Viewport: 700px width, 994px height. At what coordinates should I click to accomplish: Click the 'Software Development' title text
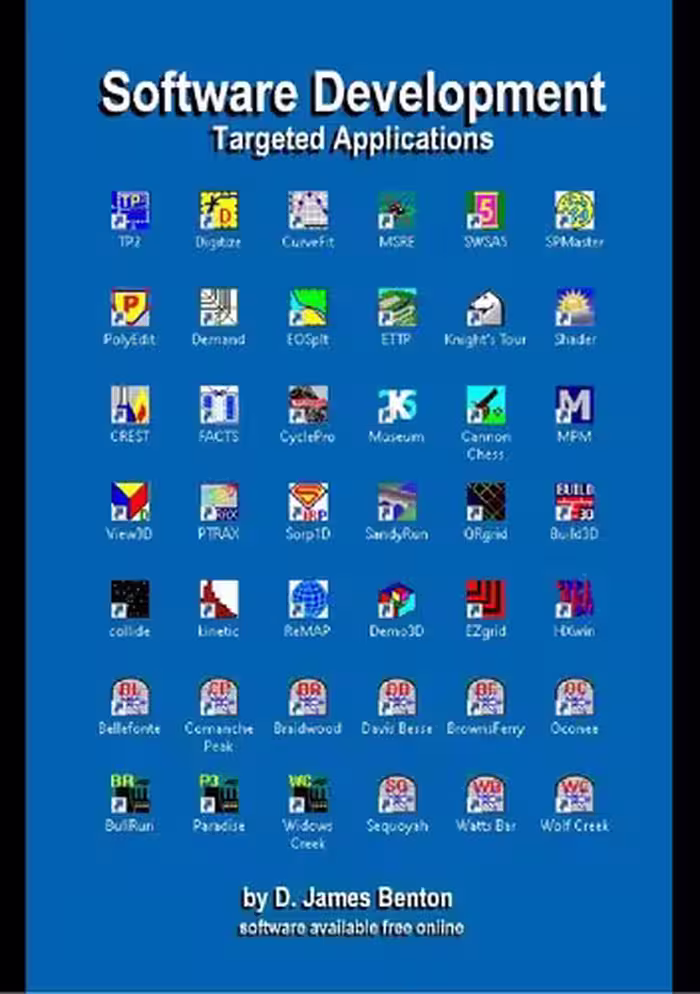tap(353, 94)
